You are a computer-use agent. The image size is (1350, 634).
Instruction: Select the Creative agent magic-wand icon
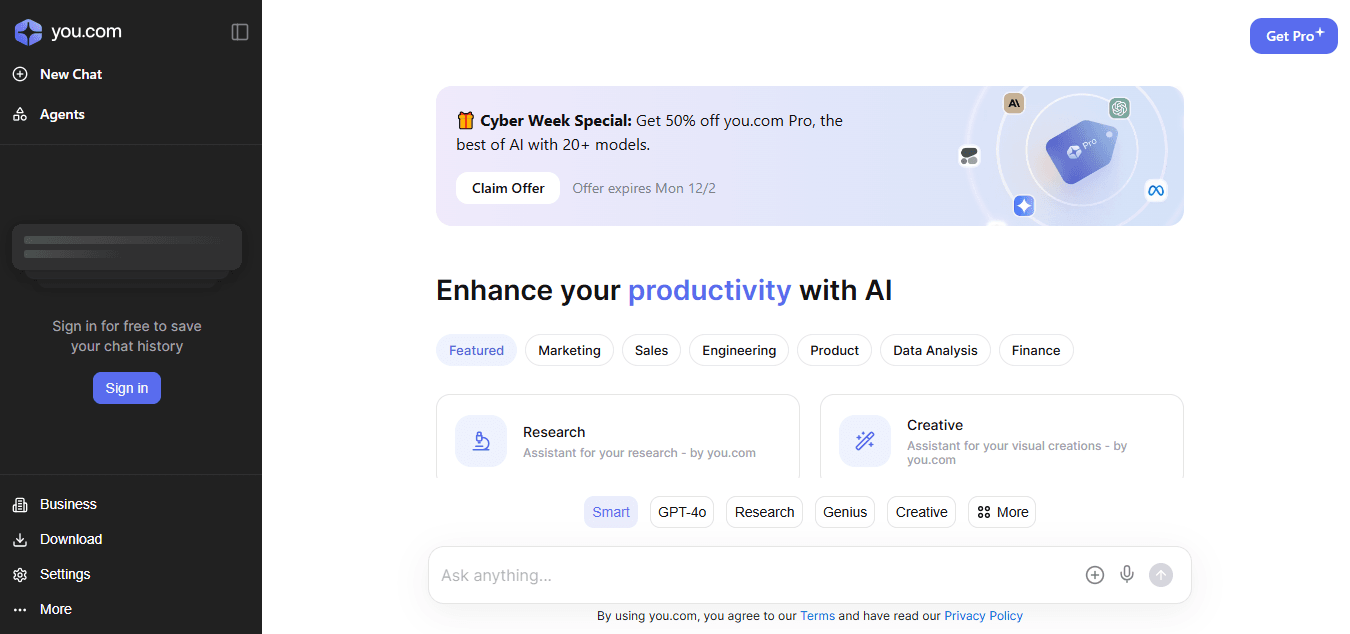[x=864, y=440]
